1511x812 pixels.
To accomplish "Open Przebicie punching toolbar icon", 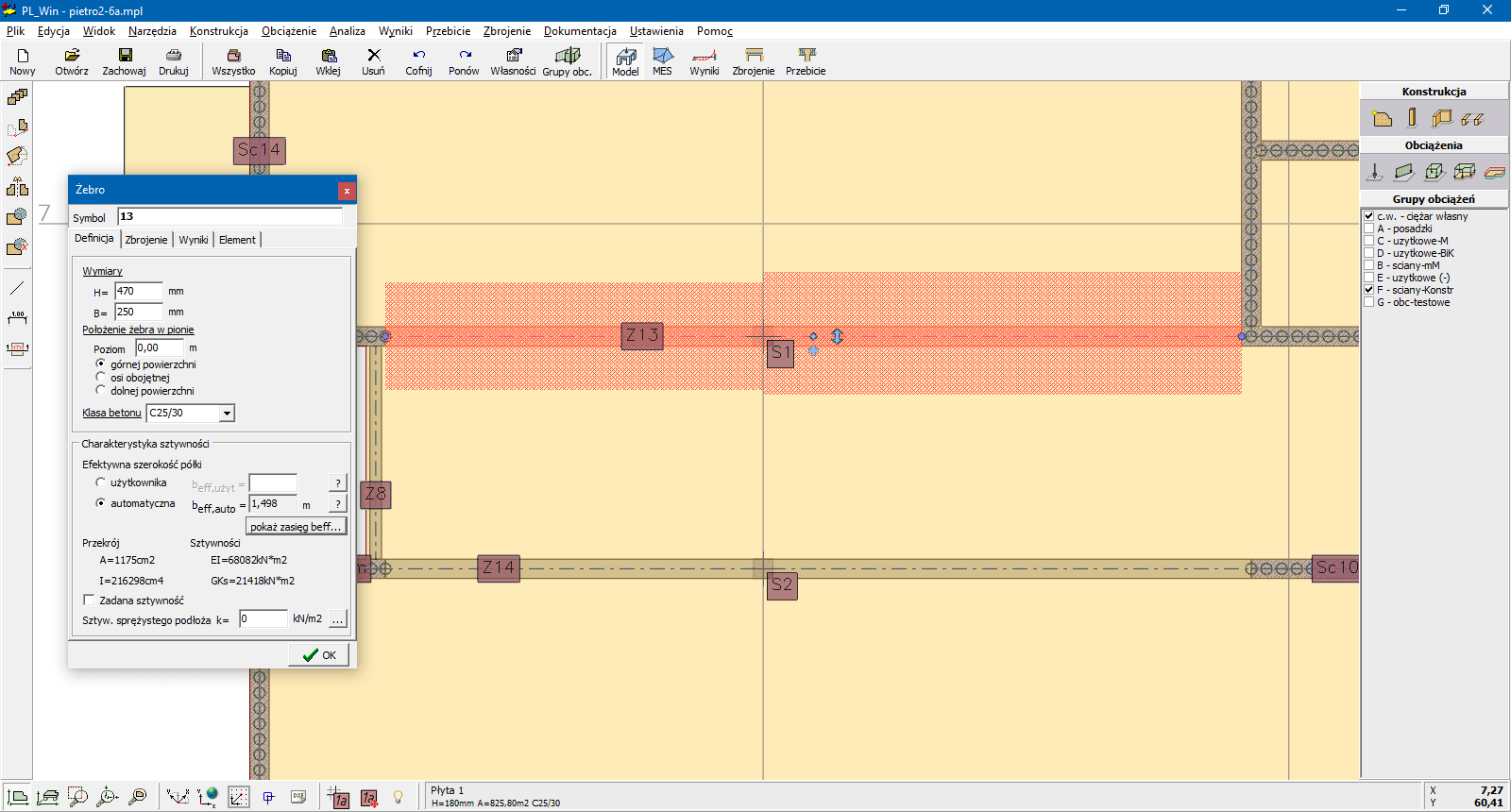I will (x=806, y=61).
